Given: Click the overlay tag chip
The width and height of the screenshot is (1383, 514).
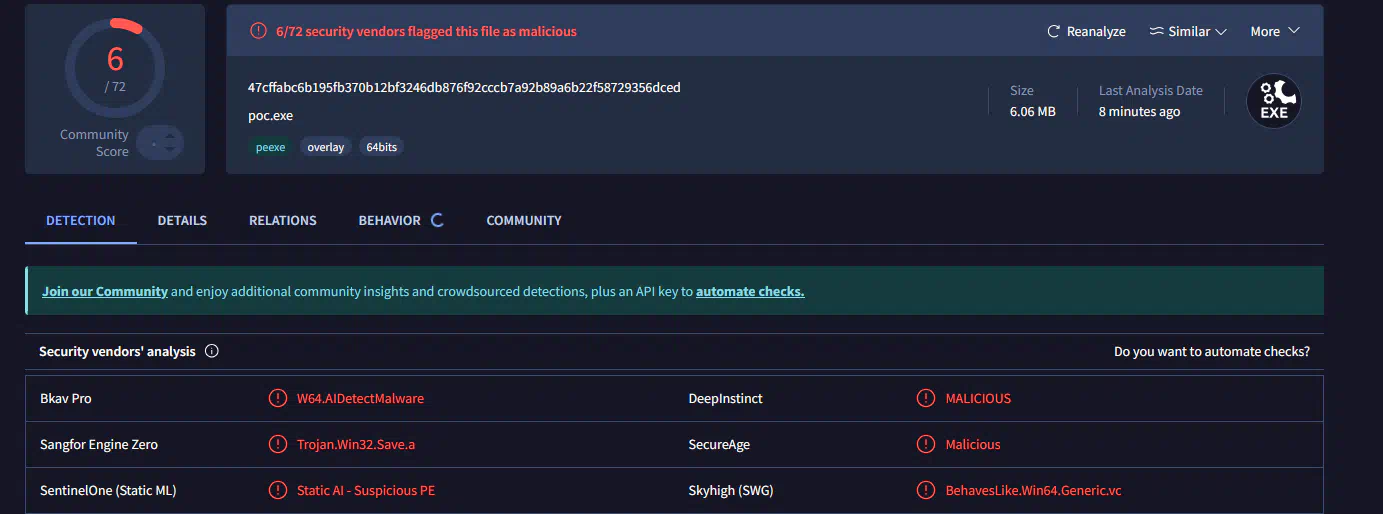Looking at the screenshot, I should click(325, 147).
